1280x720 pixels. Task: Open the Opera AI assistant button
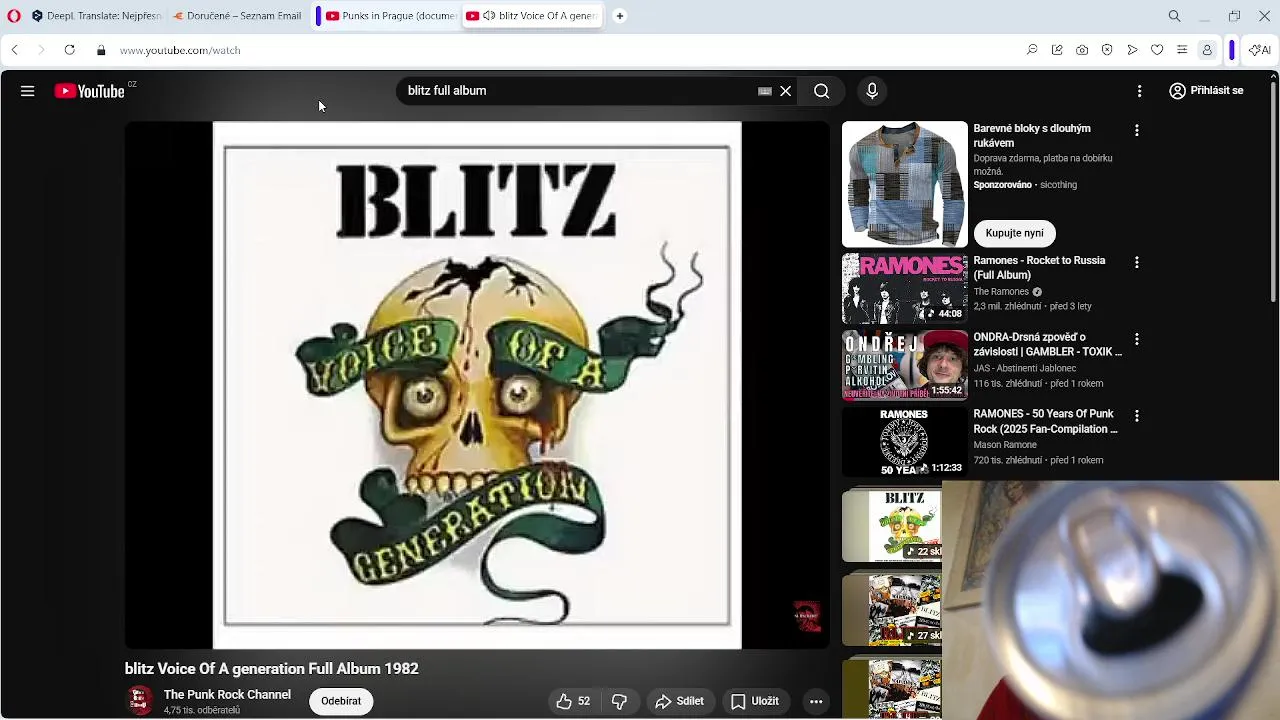[x=1260, y=50]
